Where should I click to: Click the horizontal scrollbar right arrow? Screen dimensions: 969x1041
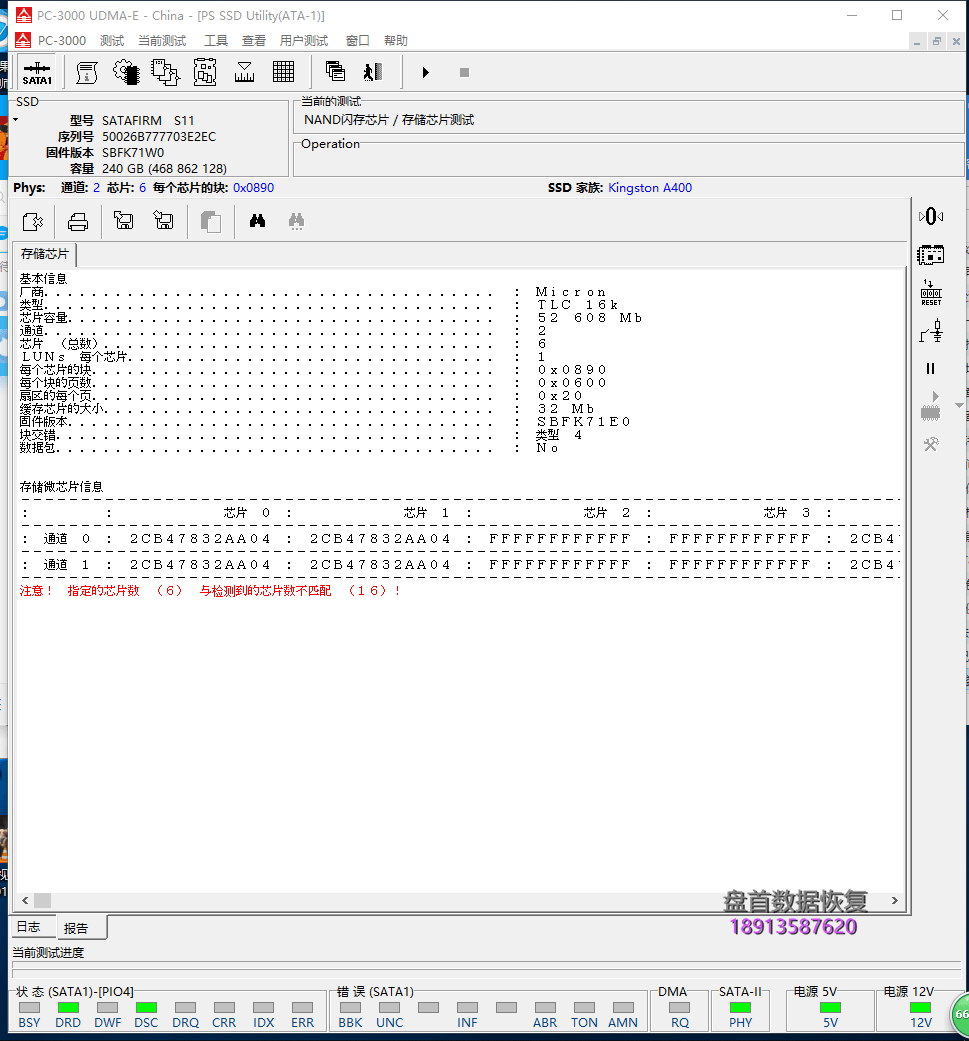point(895,901)
